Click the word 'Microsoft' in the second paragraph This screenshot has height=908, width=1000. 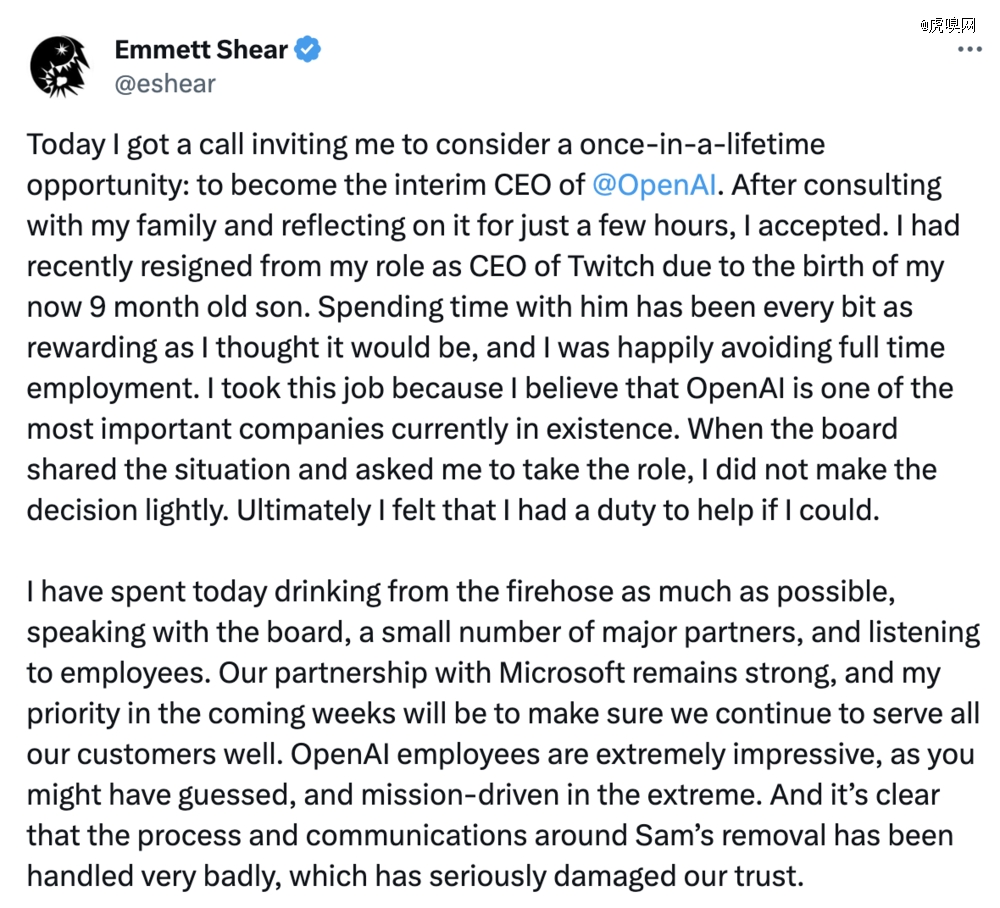(561, 673)
